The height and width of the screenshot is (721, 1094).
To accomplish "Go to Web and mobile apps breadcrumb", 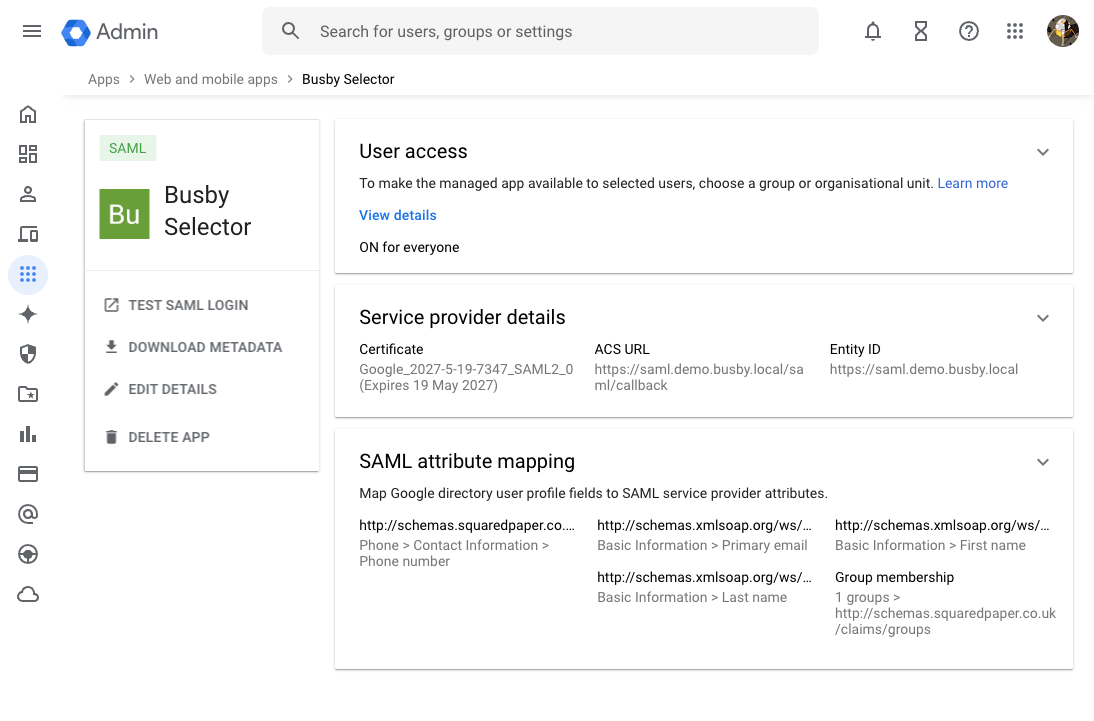I will (211, 80).
